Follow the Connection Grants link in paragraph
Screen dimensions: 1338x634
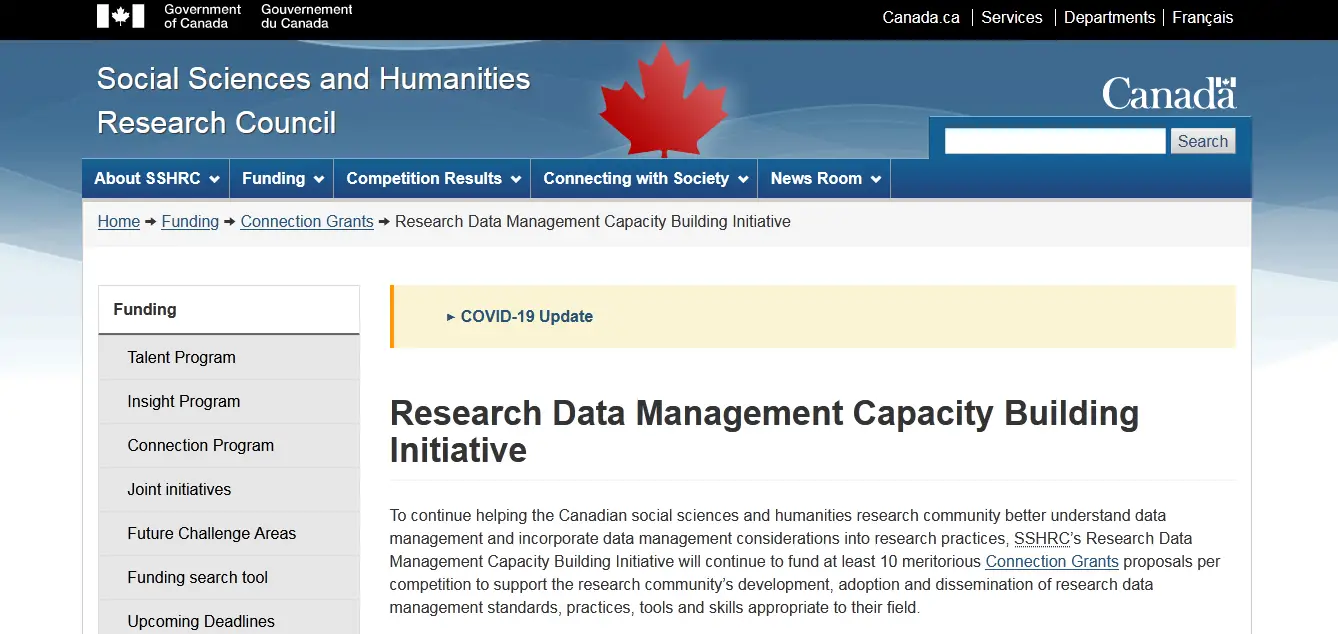1052,561
